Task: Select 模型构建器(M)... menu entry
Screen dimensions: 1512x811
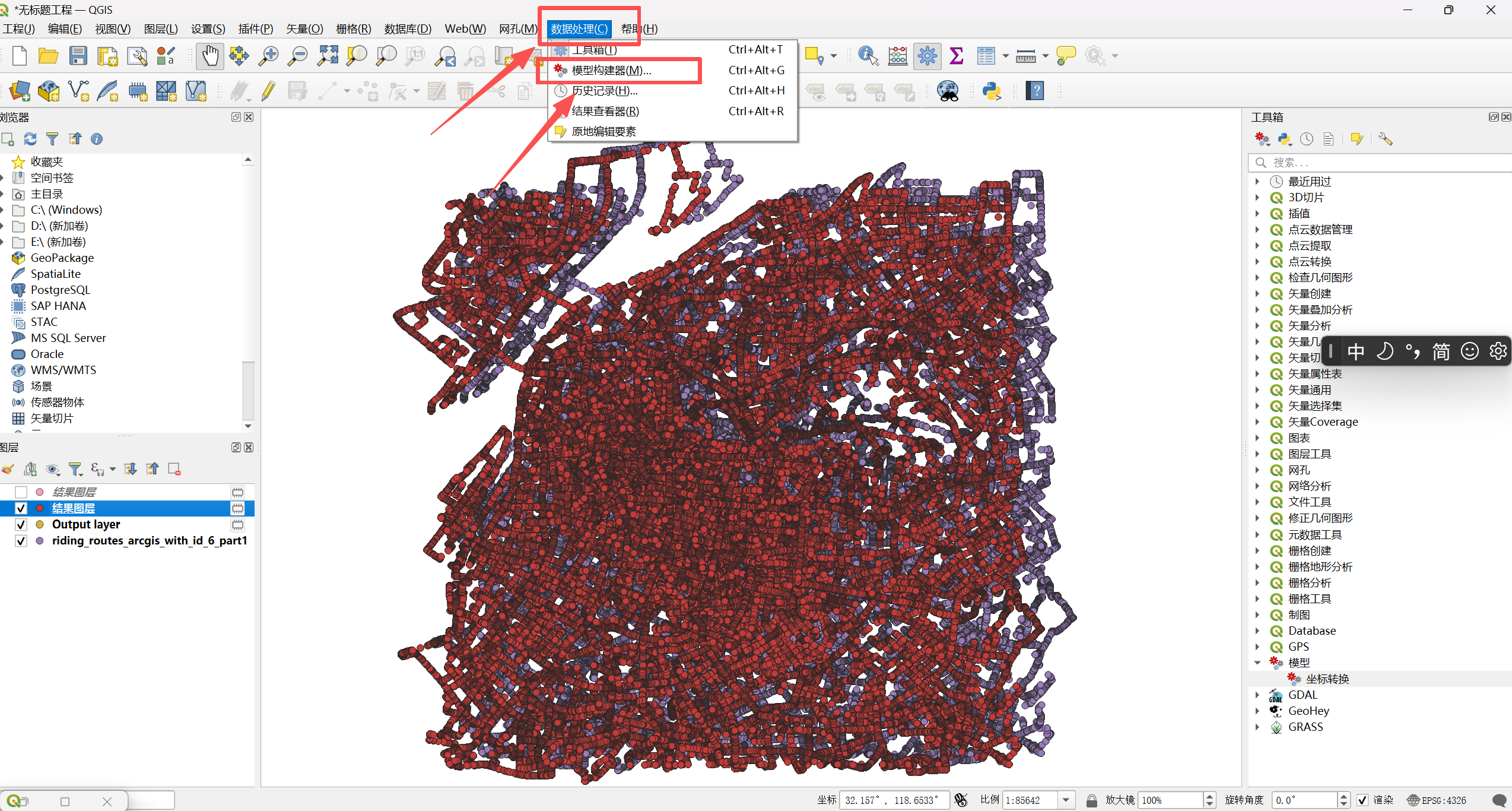Action: (611, 71)
